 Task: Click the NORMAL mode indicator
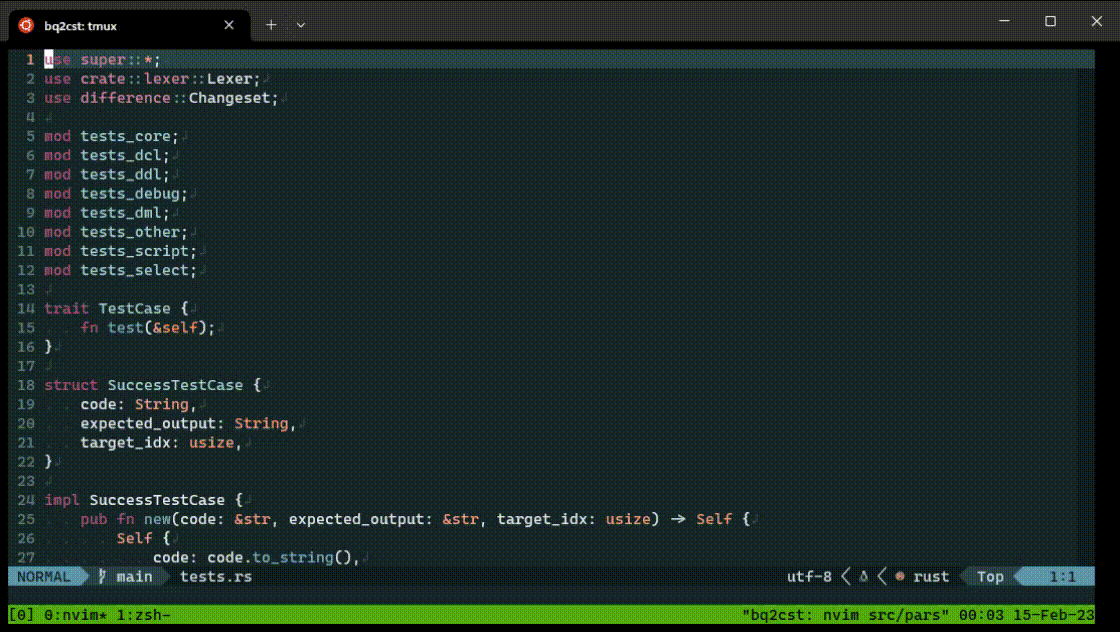coord(44,576)
